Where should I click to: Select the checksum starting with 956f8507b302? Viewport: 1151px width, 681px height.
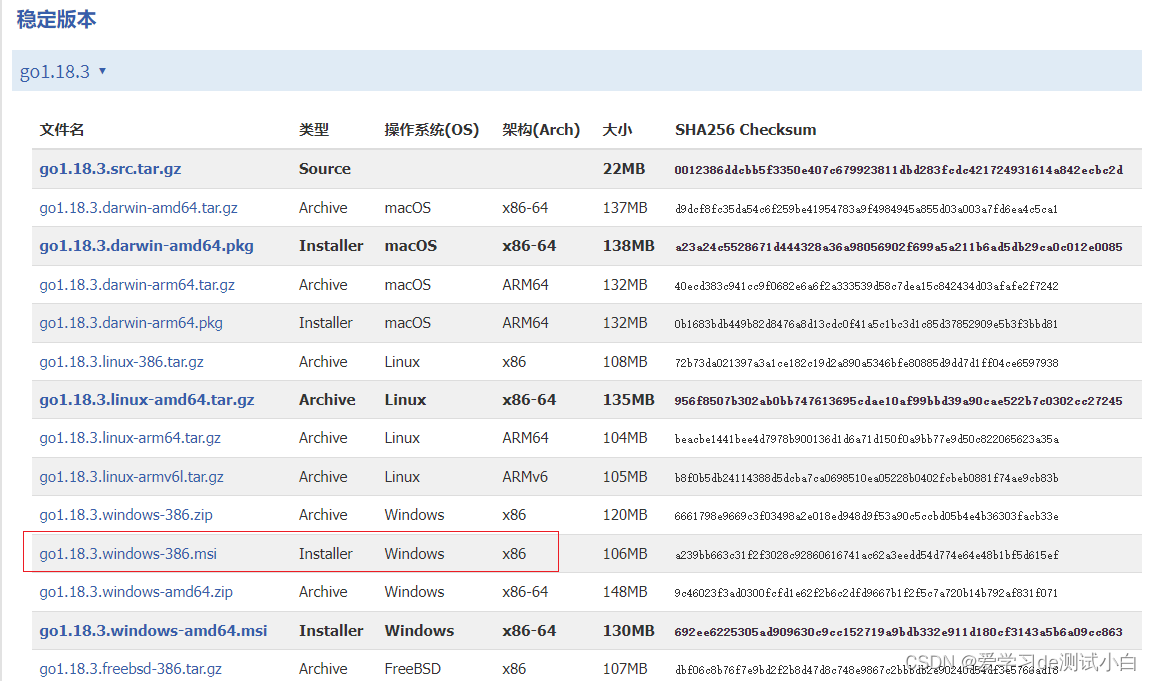point(898,401)
